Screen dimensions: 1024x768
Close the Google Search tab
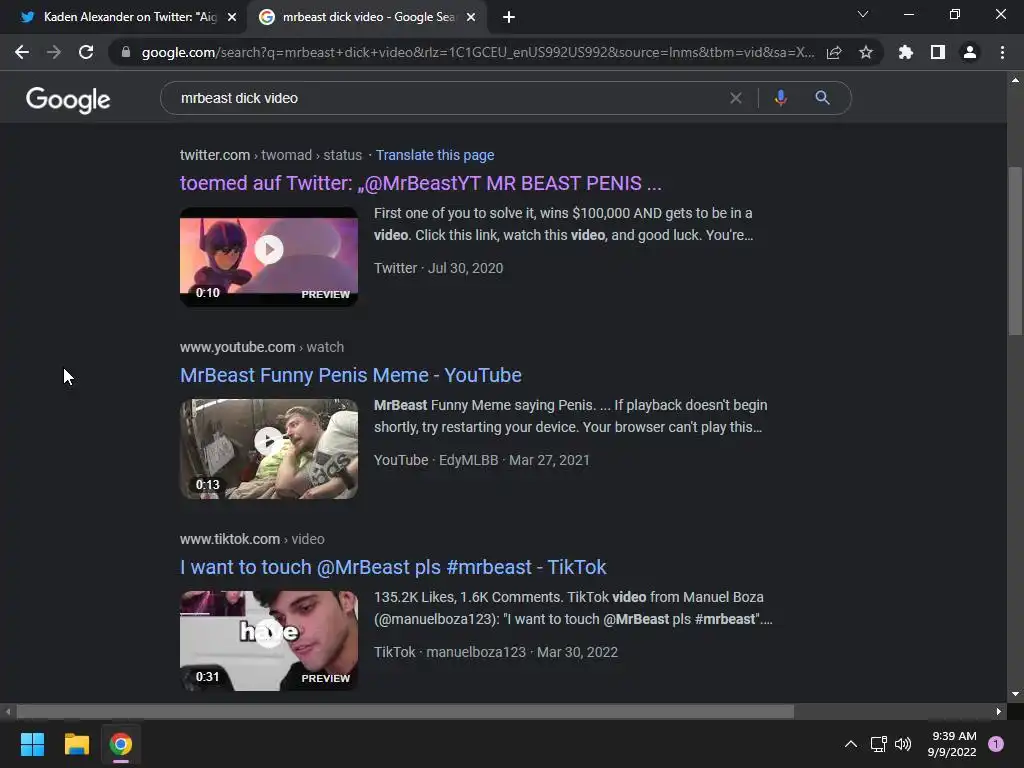pyautogui.click(x=471, y=17)
